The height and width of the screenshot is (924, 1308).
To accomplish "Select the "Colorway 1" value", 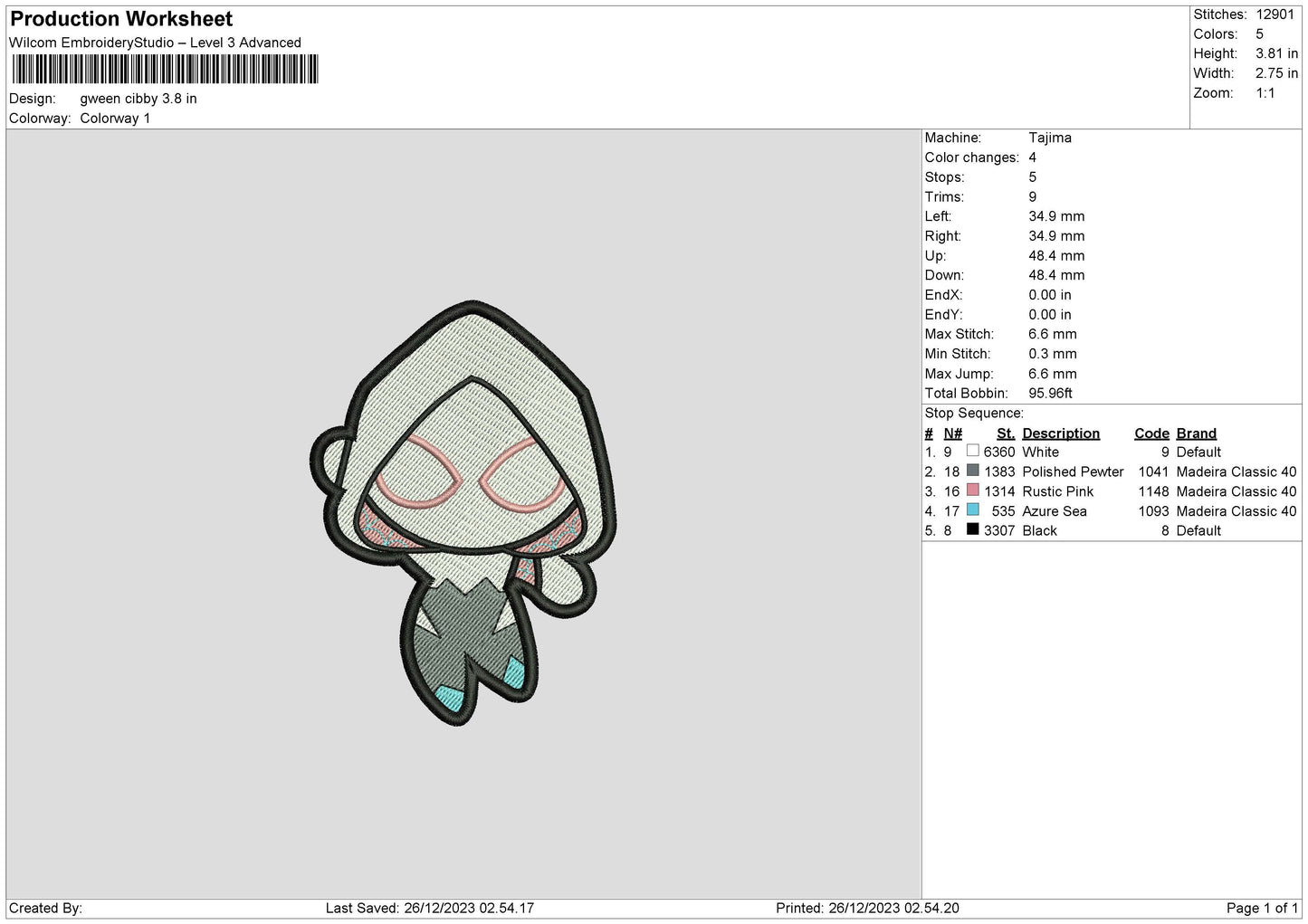I will click(x=116, y=119).
